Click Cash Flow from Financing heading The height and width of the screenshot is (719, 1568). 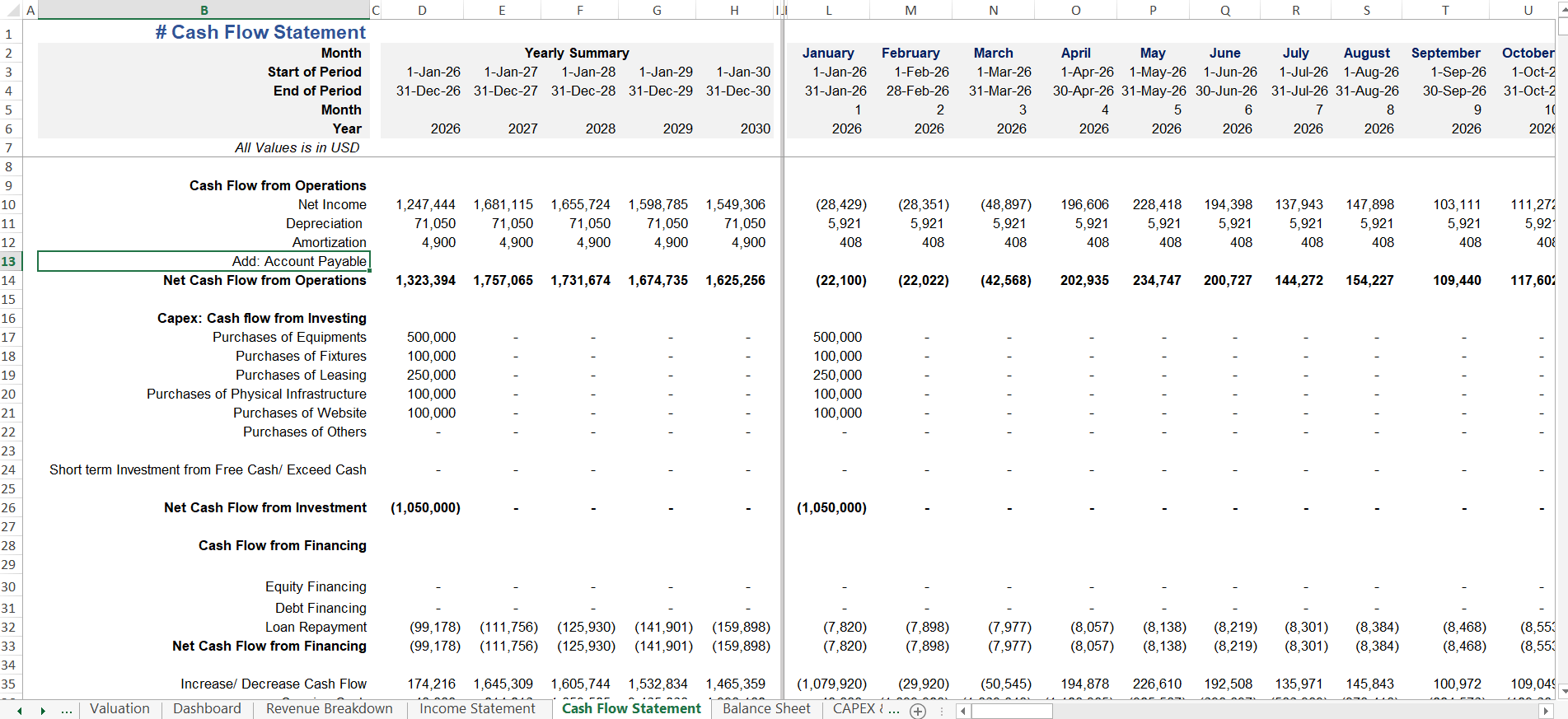[283, 545]
